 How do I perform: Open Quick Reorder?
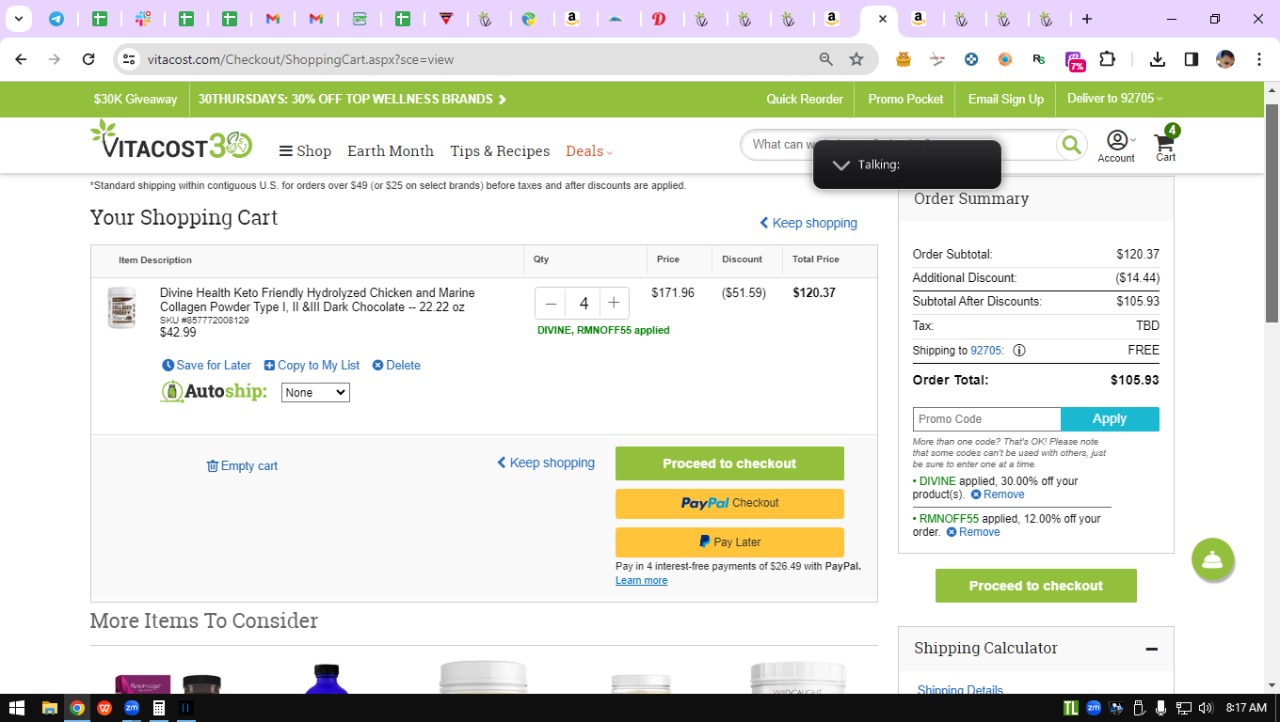[805, 99]
